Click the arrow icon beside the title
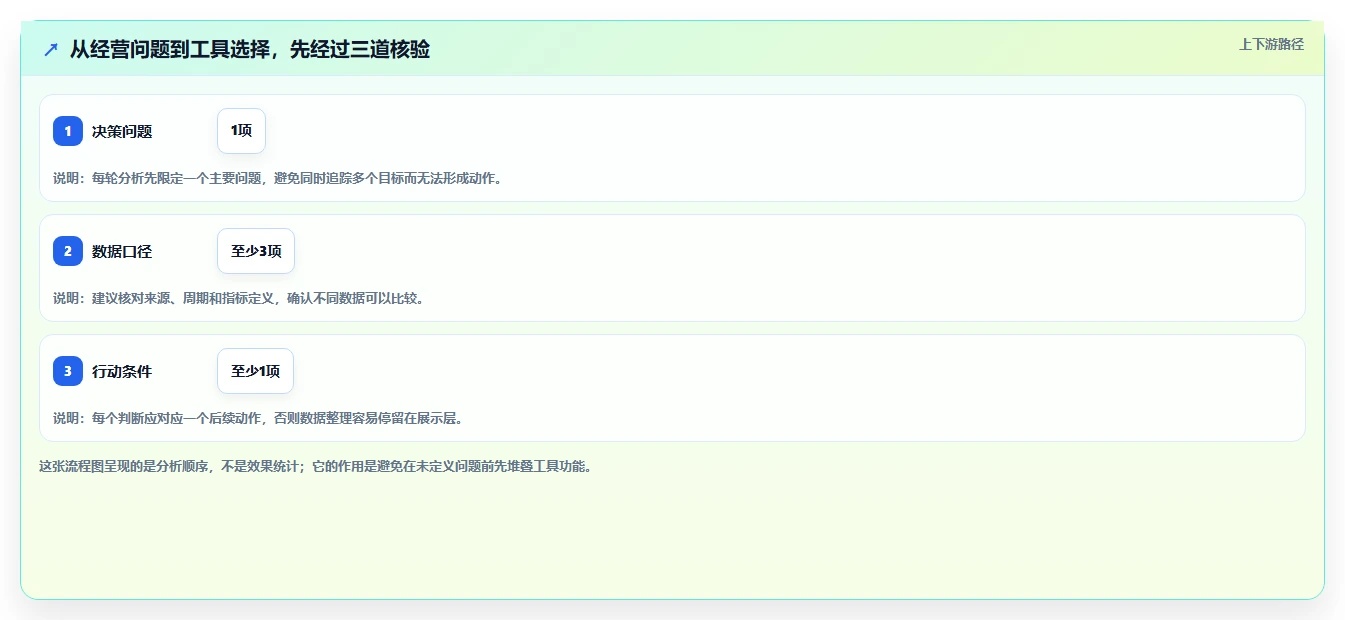 tap(51, 49)
